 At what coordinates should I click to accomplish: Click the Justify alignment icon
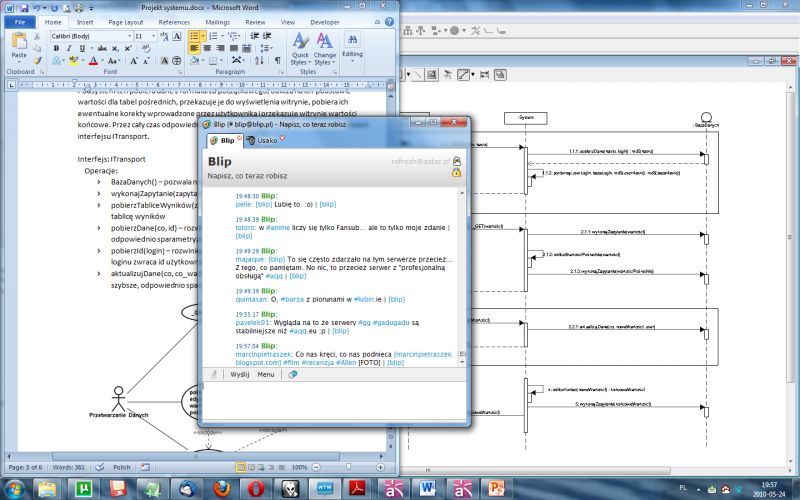234,48
